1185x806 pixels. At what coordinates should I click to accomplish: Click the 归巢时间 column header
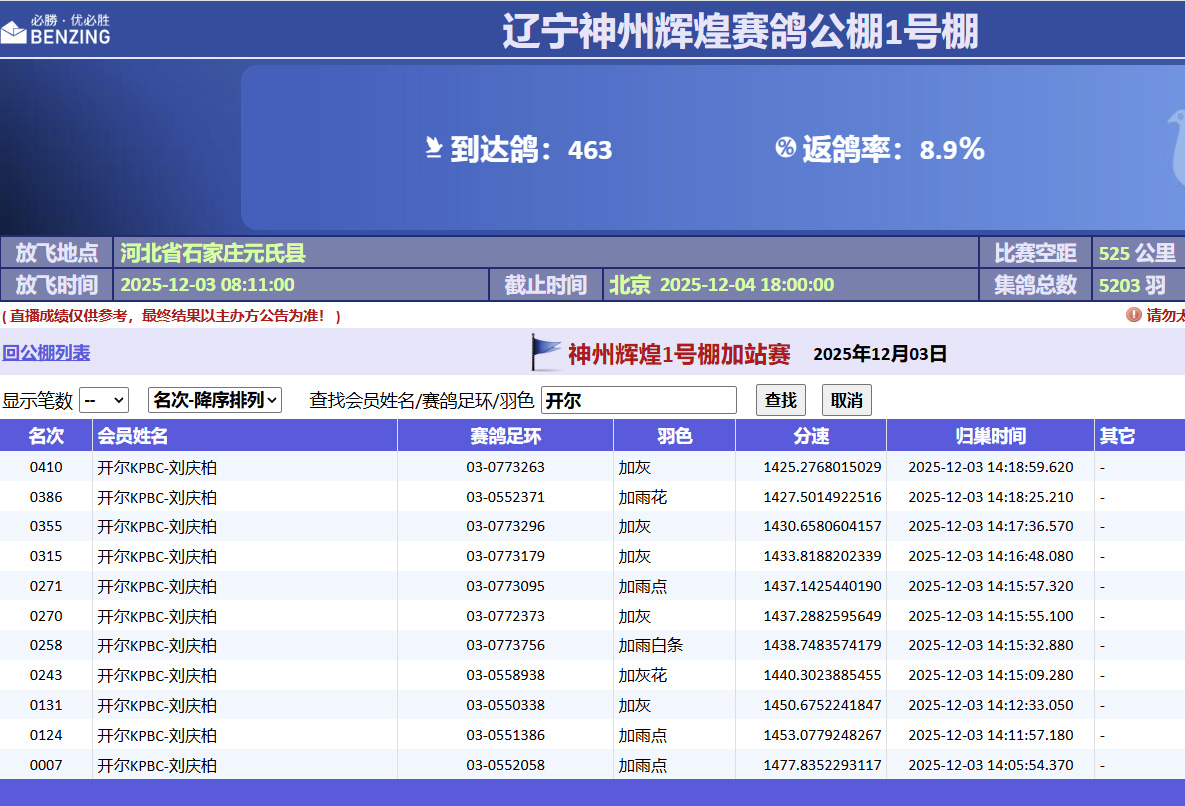(990, 436)
